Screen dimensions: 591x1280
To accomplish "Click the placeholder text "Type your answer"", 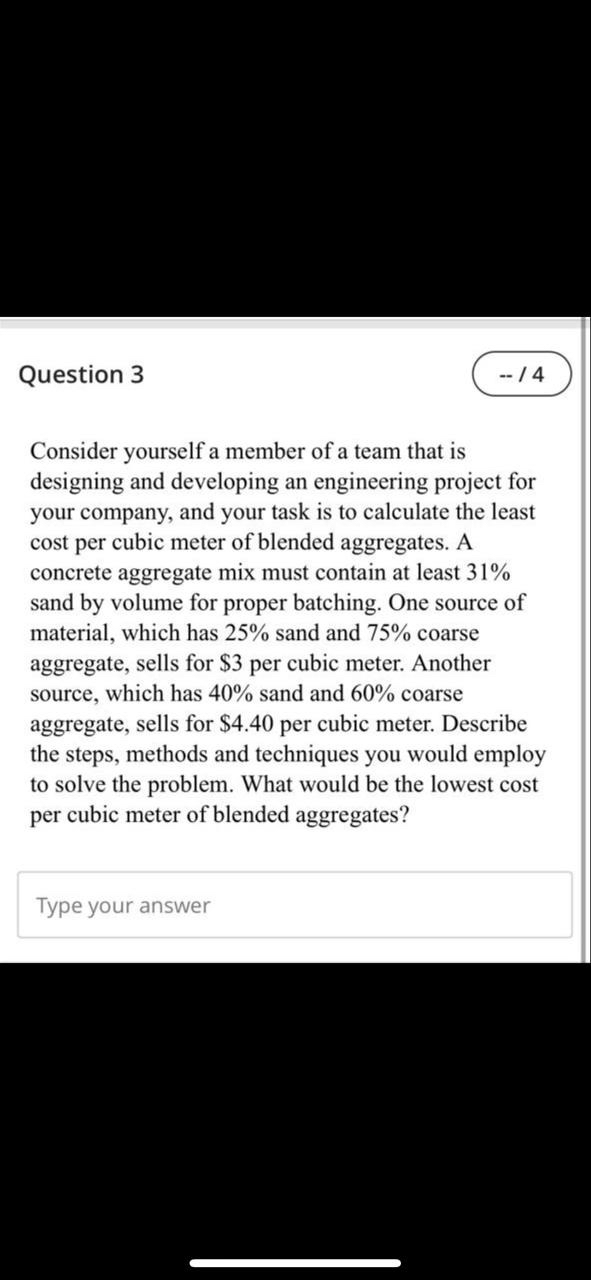I will click(121, 905).
